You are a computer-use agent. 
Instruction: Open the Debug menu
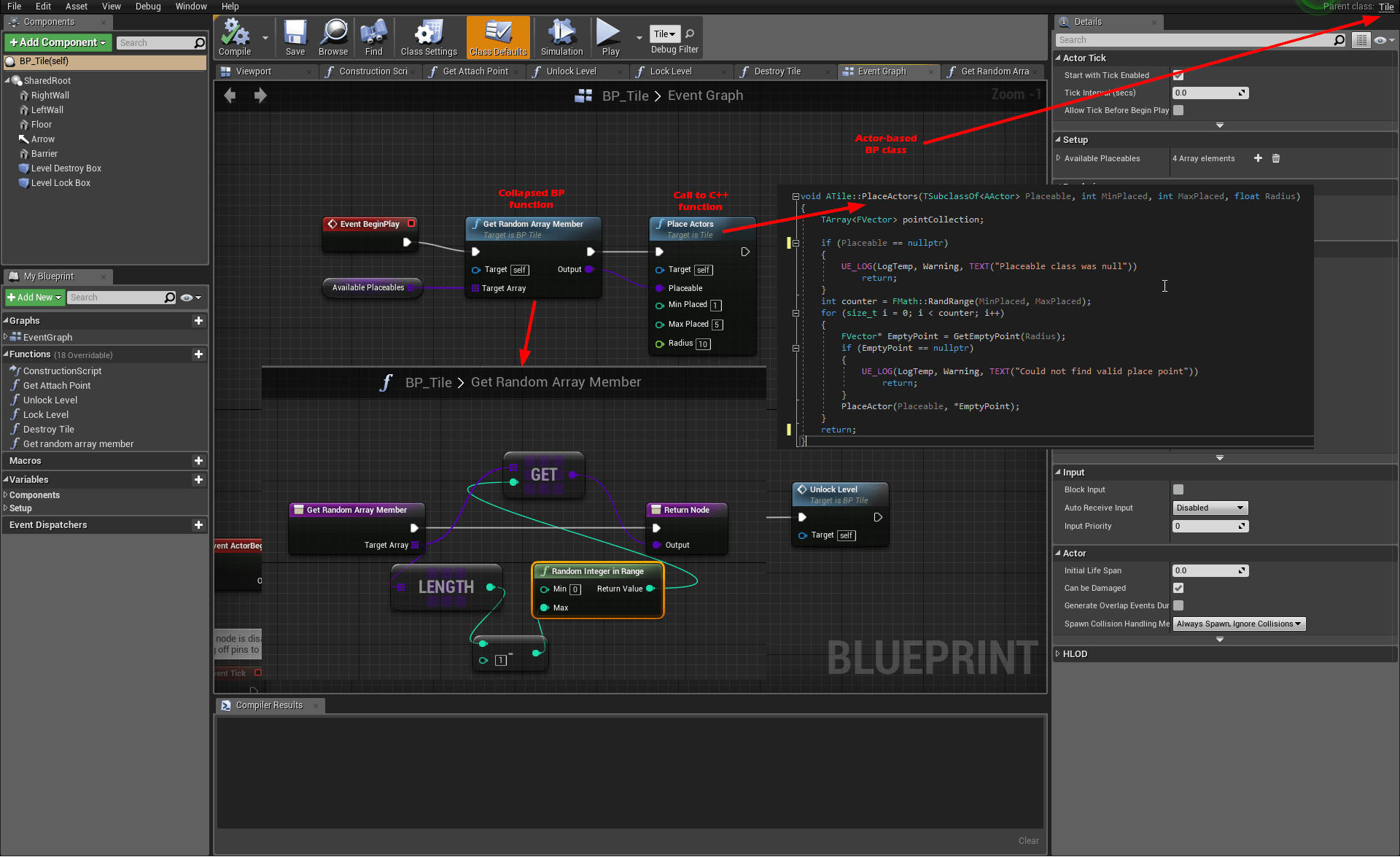click(x=148, y=7)
